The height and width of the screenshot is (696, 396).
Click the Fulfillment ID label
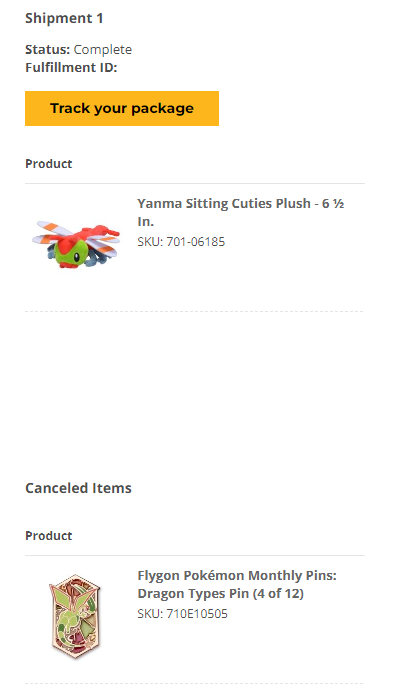71,67
